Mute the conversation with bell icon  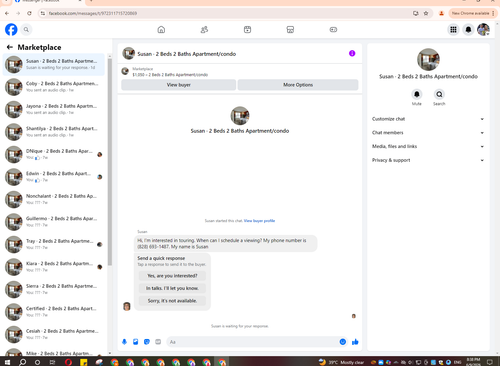click(x=417, y=94)
